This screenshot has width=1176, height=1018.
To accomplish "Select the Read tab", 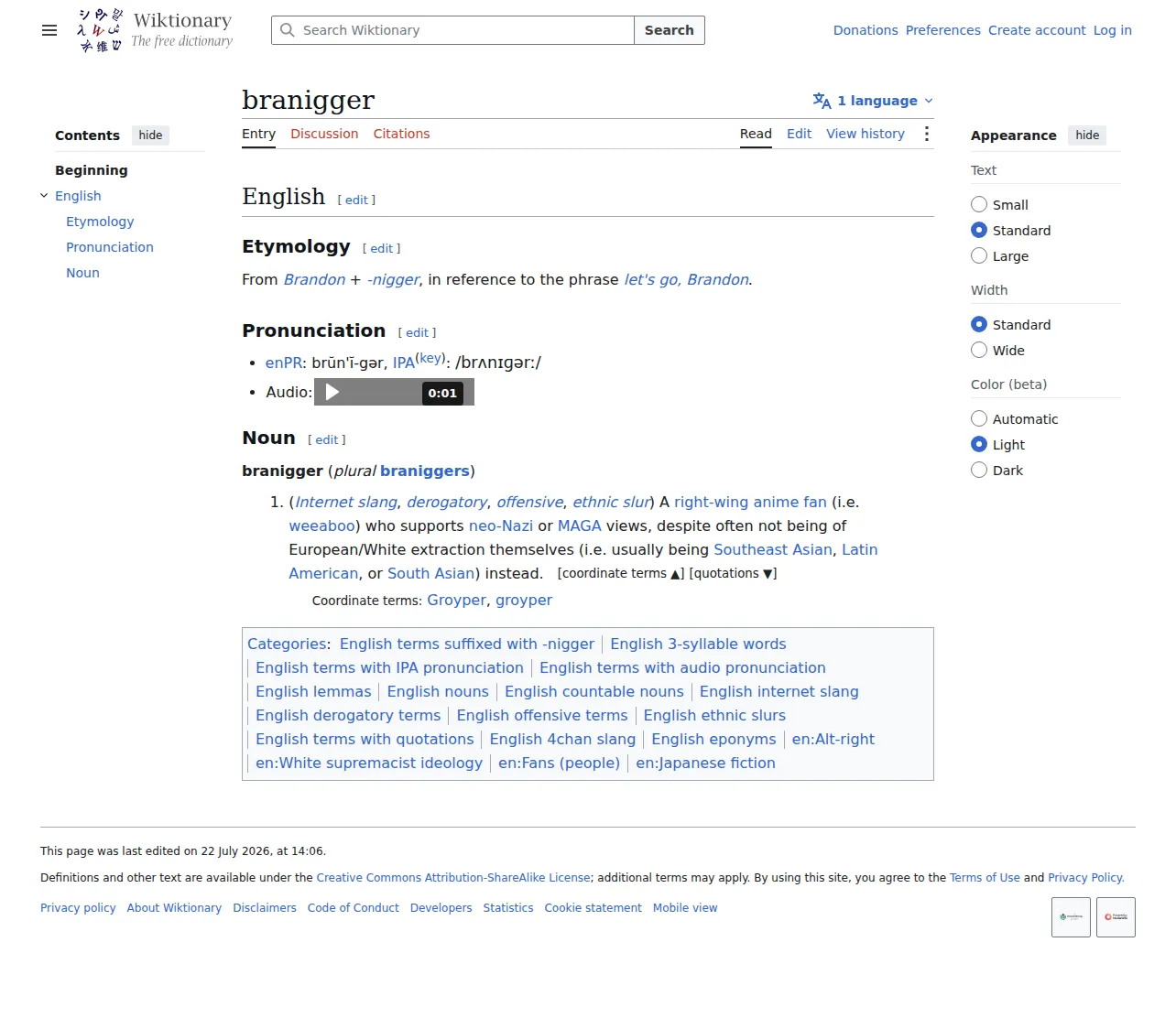I will pyautogui.click(x=756, y=134).
